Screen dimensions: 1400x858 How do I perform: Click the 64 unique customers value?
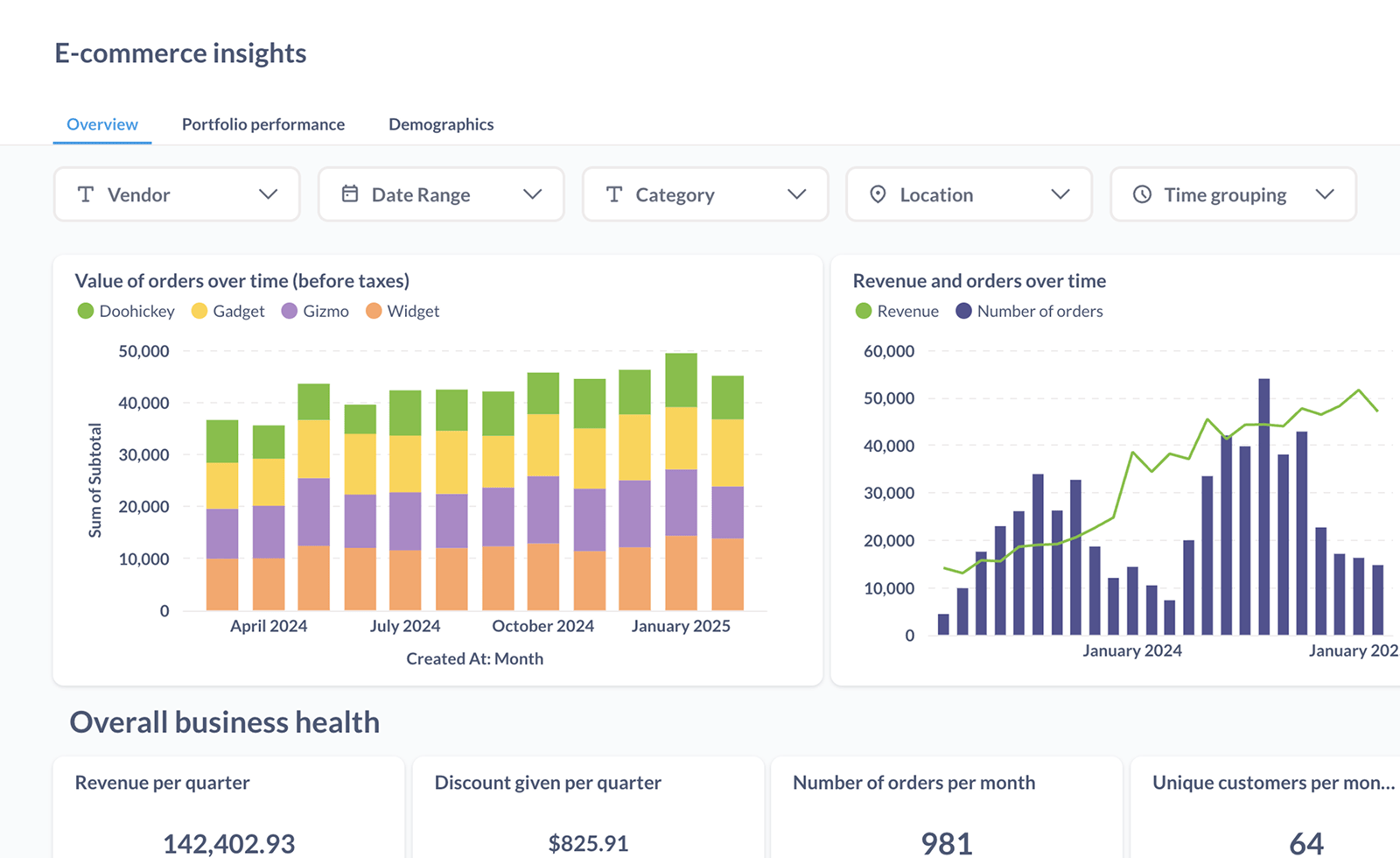coord(1306,844)
